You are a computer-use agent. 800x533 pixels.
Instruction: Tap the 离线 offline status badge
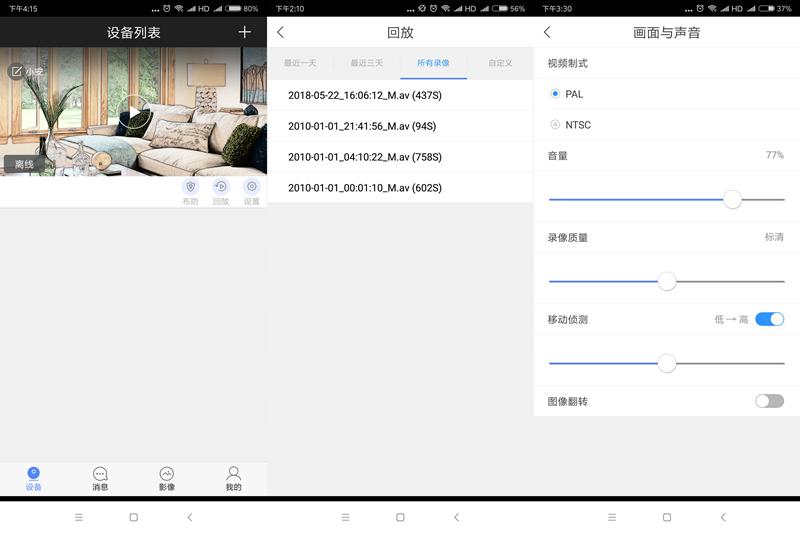click(24, 164)
